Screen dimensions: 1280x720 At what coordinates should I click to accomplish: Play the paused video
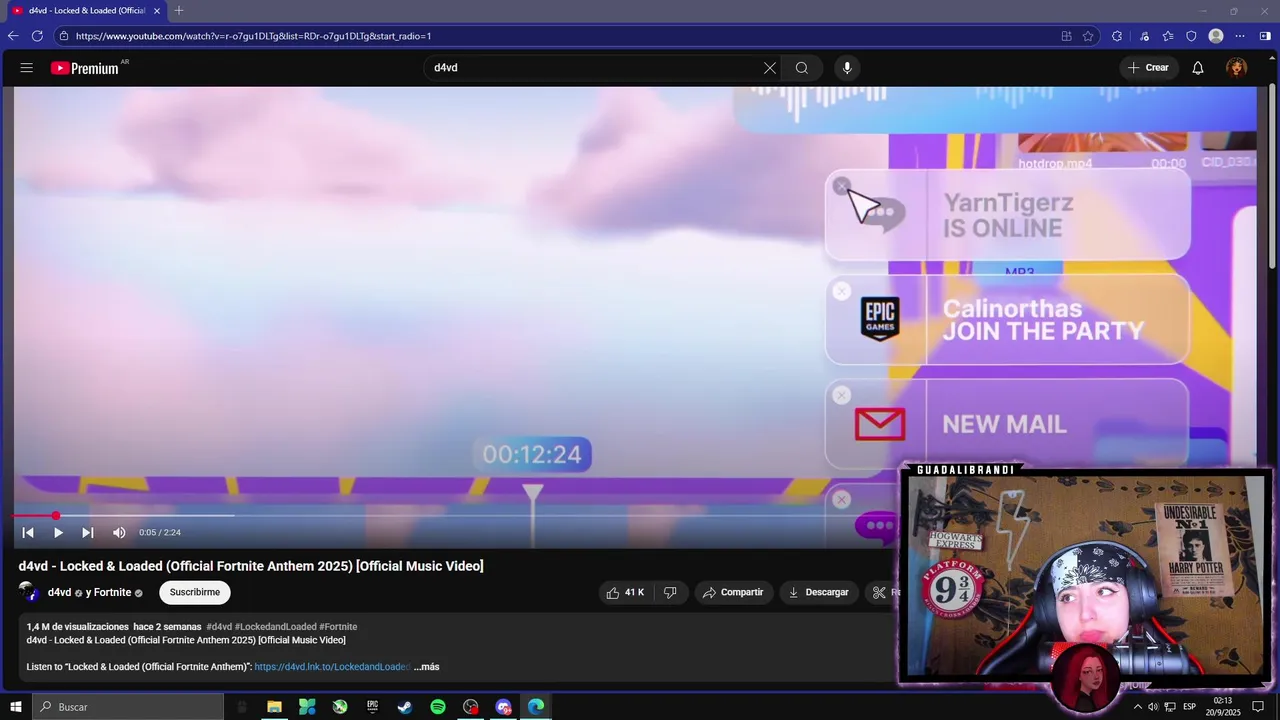(58, 533)
